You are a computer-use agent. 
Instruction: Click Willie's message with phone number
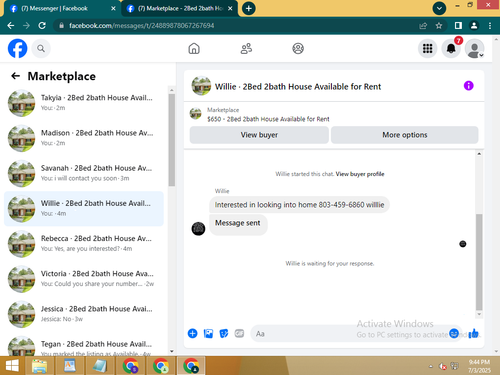tap(299, 205)
